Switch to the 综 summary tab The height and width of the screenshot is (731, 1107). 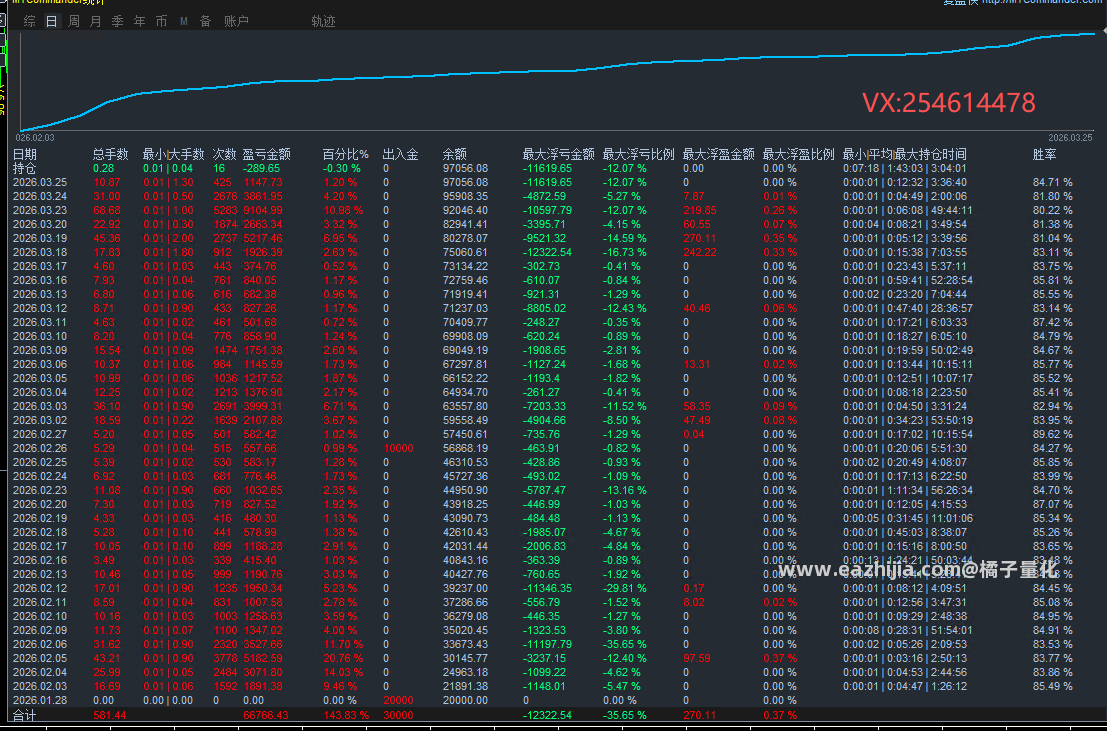coord(29,21)
